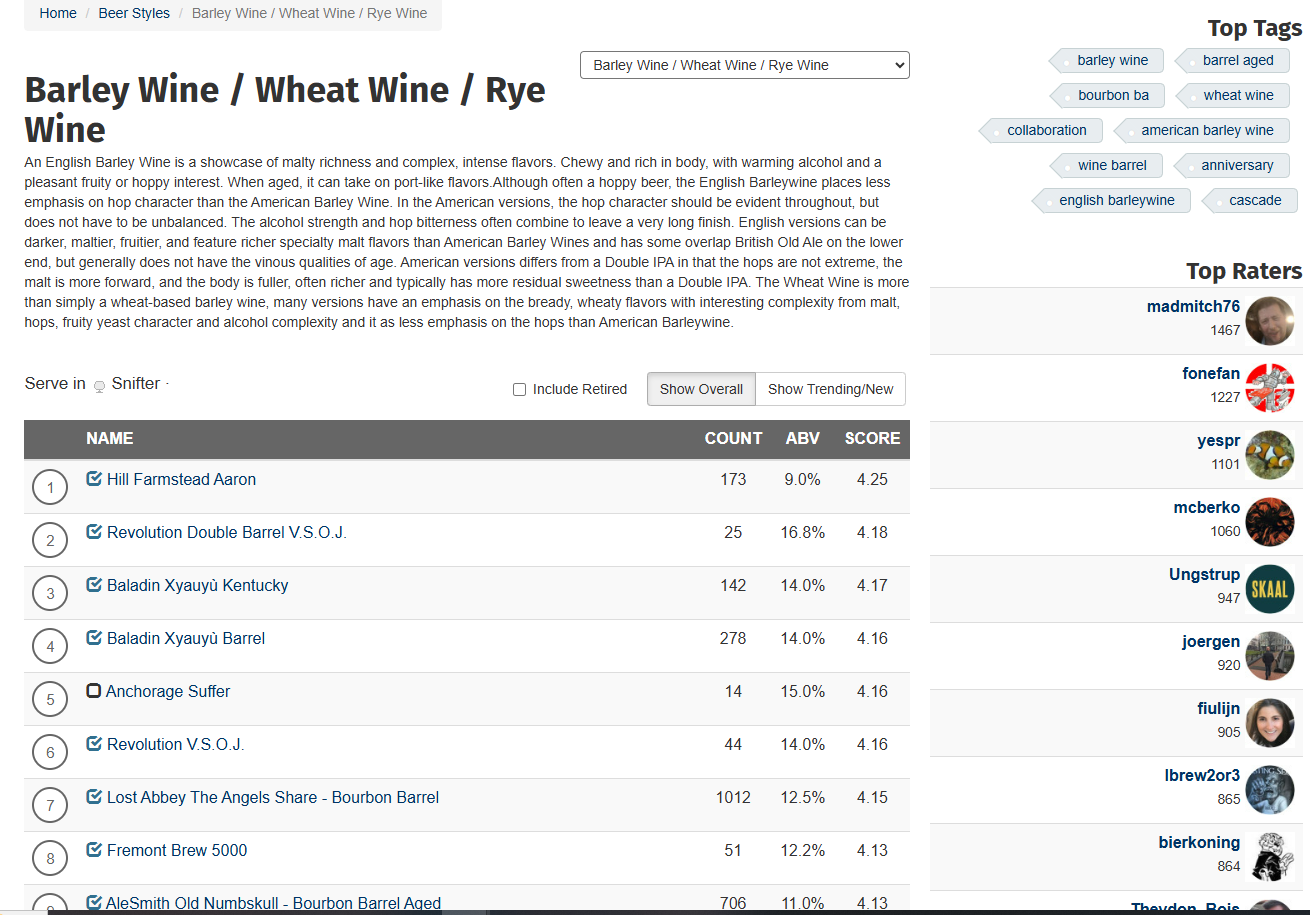Click the "barrel aged" tag
This screenshot has height=915, width=1310.
tap(1238, 60)
